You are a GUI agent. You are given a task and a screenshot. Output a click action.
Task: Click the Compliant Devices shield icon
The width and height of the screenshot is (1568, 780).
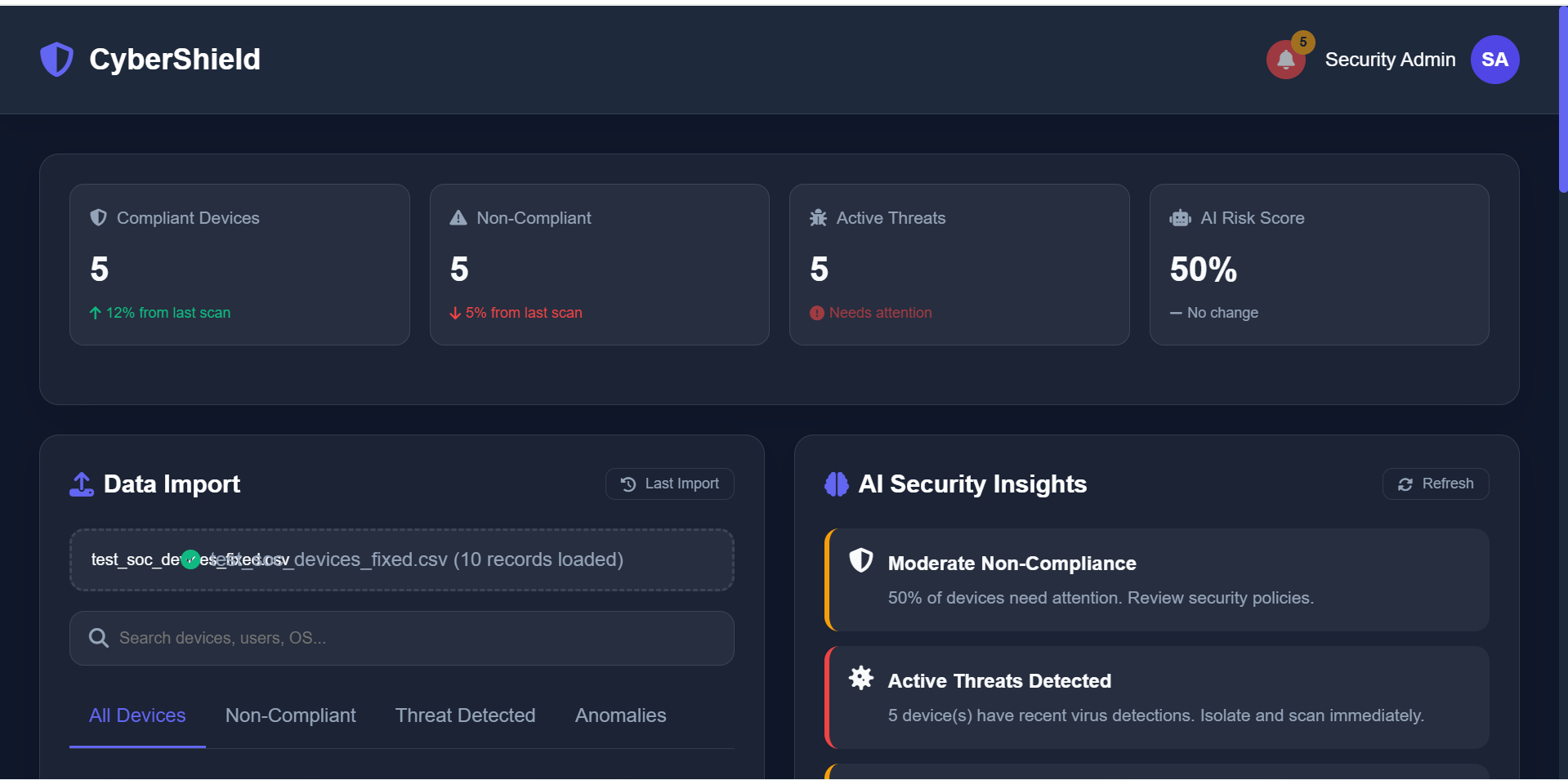[x=98, y=217]
